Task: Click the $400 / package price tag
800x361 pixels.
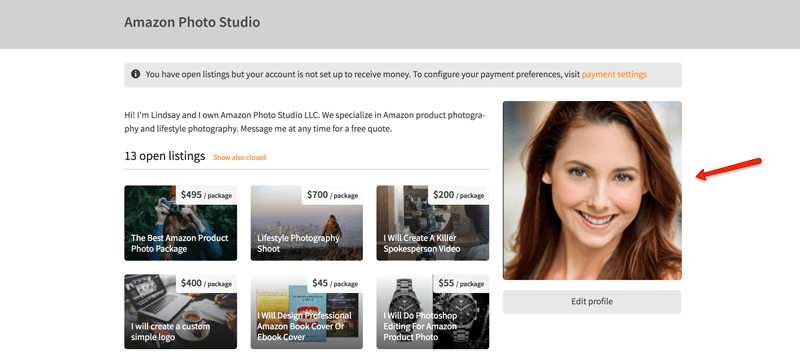Action: (x=206, y=283)
